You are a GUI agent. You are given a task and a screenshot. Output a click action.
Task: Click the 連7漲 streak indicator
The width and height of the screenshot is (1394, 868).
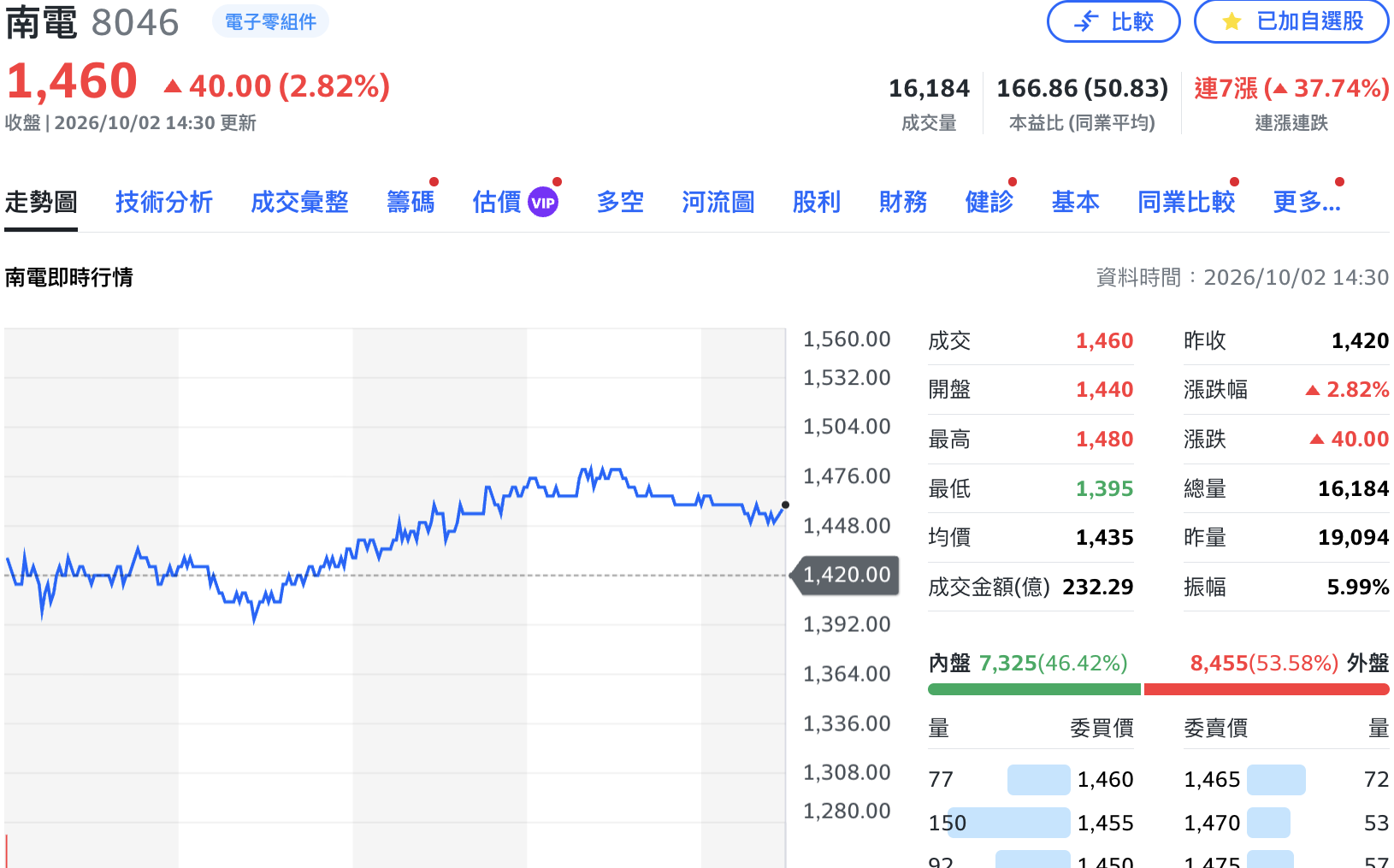click(1291, 88)
